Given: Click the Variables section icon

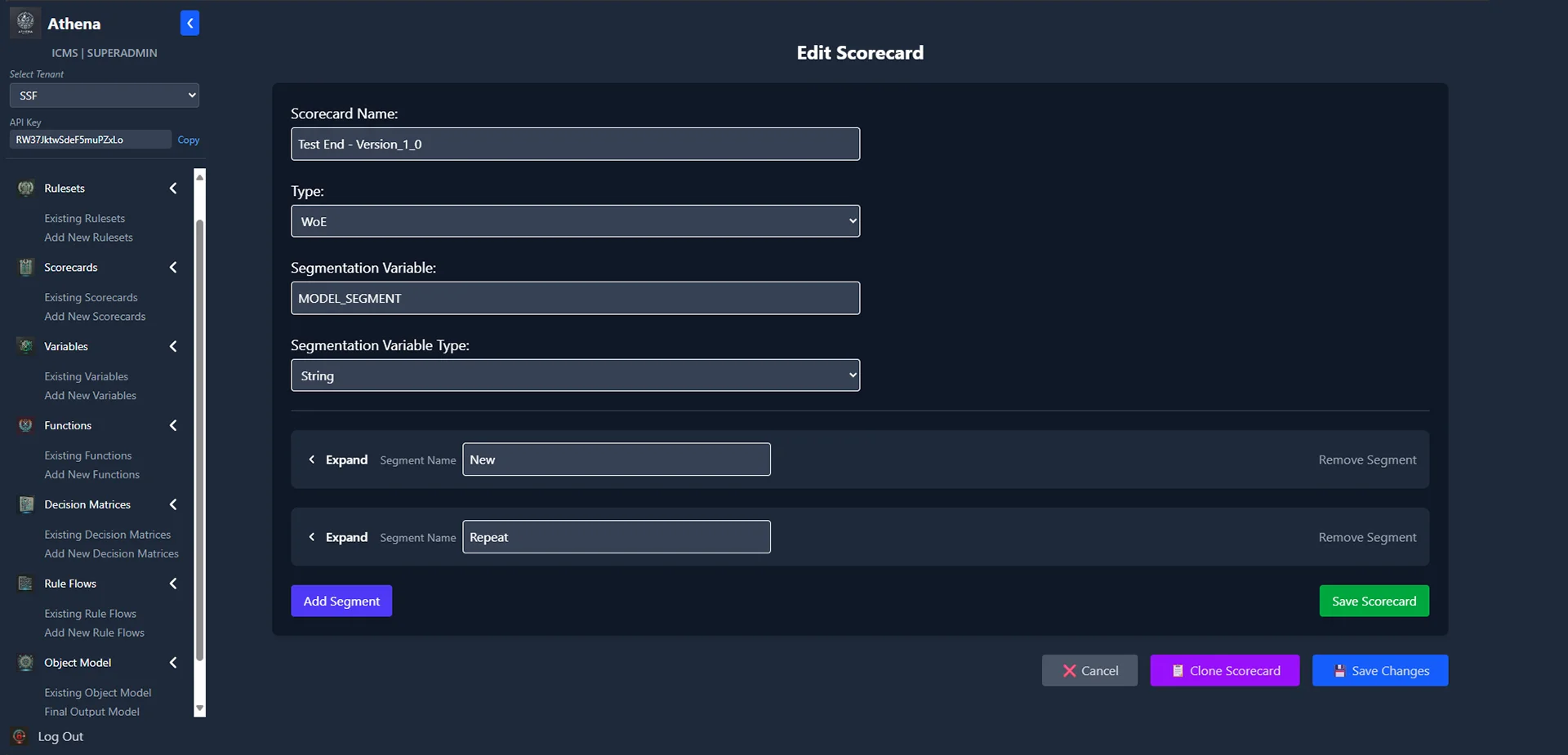Looking at the screenshot, I should (x=26, y=347).
